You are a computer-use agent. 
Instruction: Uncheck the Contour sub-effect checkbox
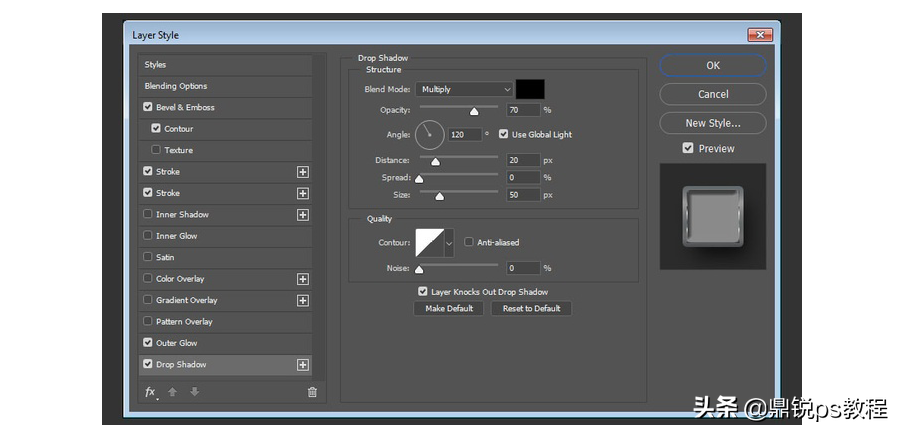tap(156, 129)
